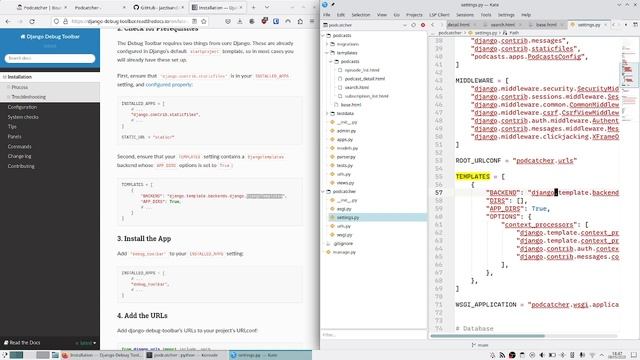Viewport: 640px width, 360px height.
Task: Open the Kate LSP Client menu
Action: (439, 15)
